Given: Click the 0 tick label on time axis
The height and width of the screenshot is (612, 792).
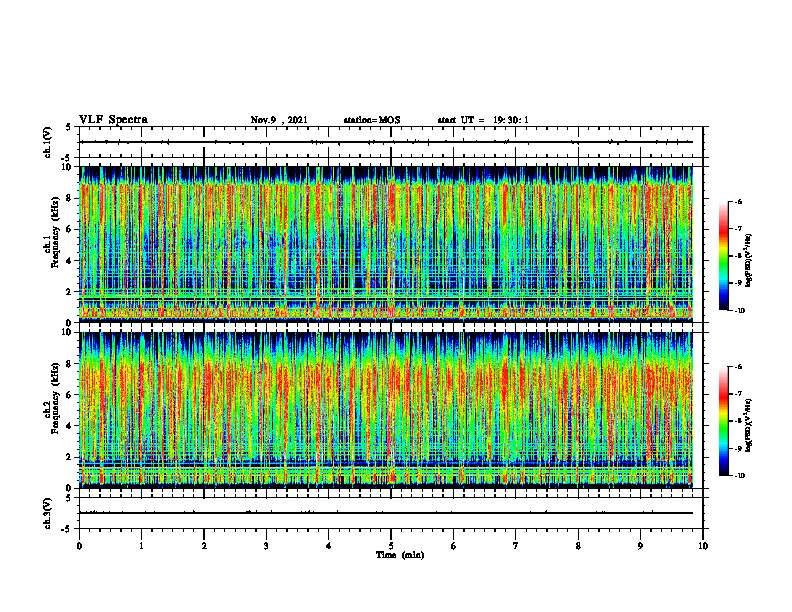Looking at the screenshot, I should coord(79,546).
